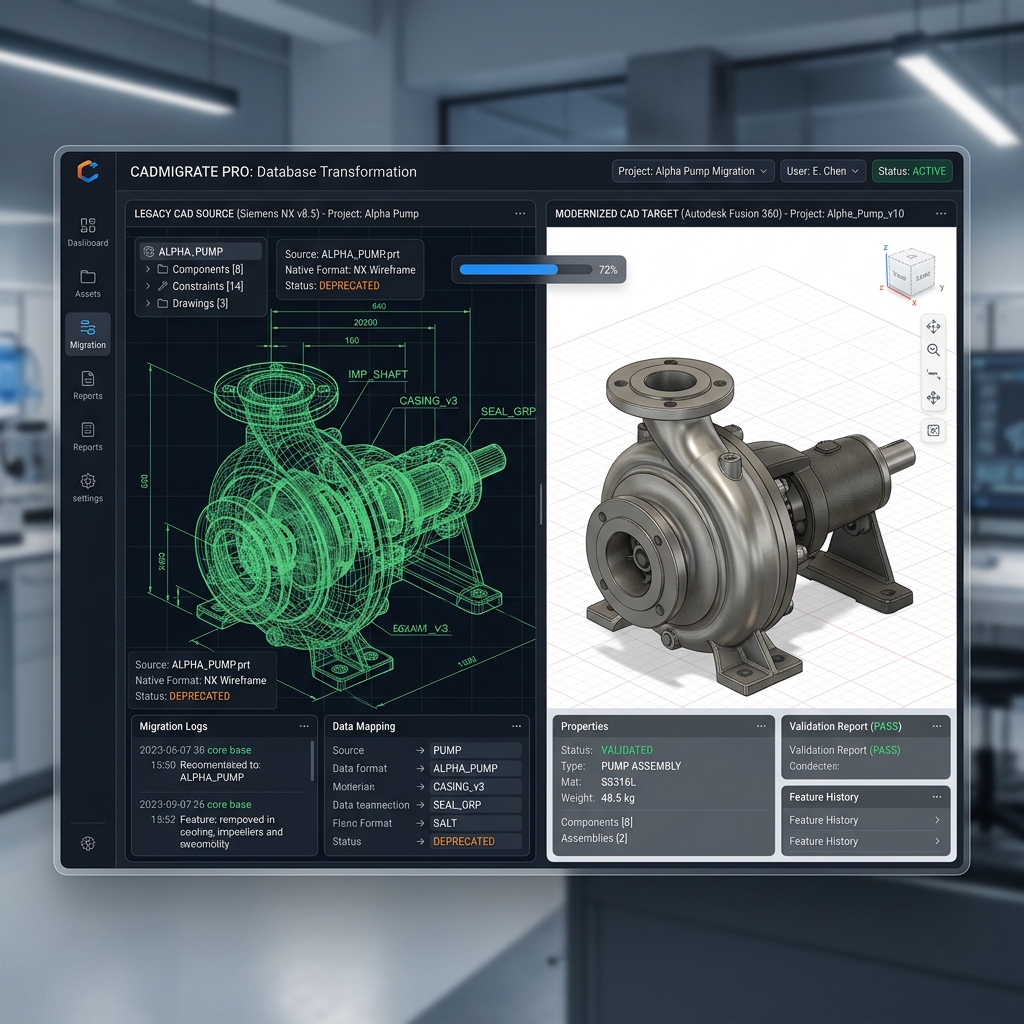
Task: Click the splitter handle between source and target panels
Action: (541, 504)
